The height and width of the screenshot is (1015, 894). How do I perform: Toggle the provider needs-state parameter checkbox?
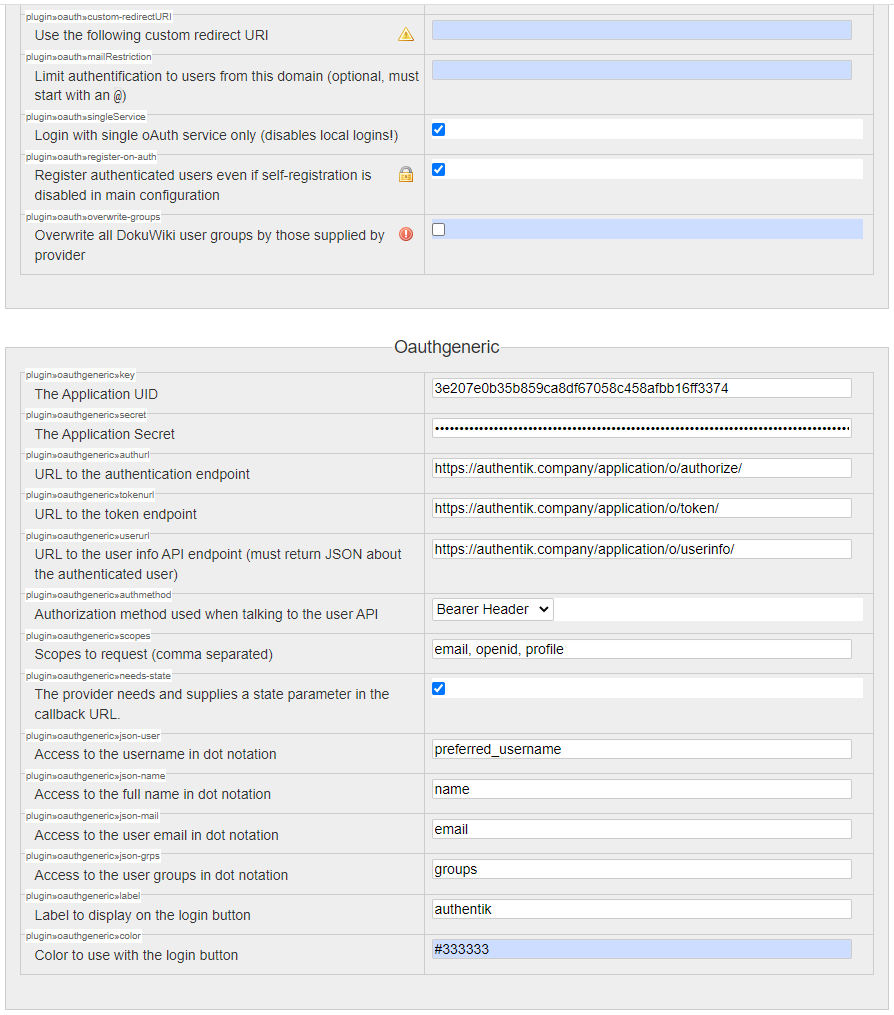tap(438, 688)
